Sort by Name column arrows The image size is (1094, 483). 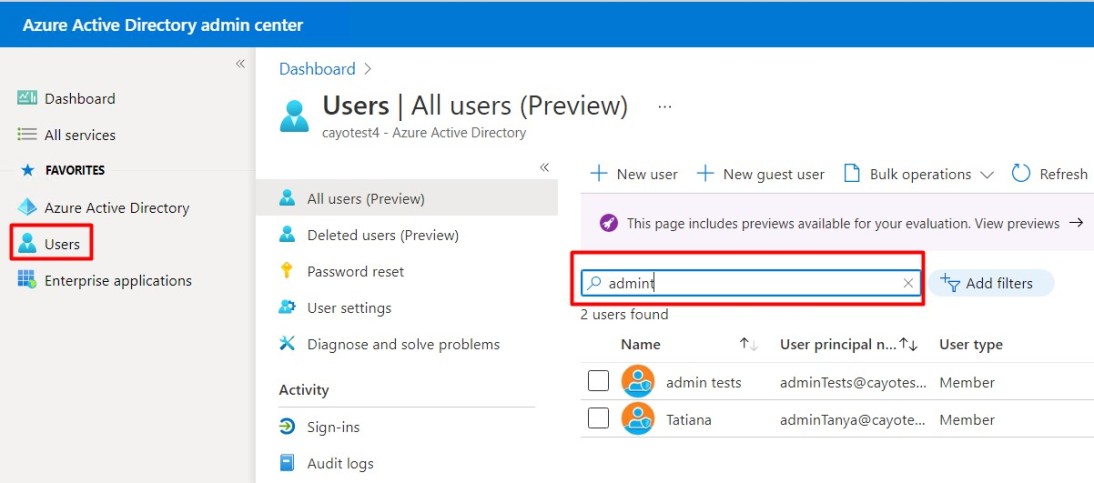749,344
